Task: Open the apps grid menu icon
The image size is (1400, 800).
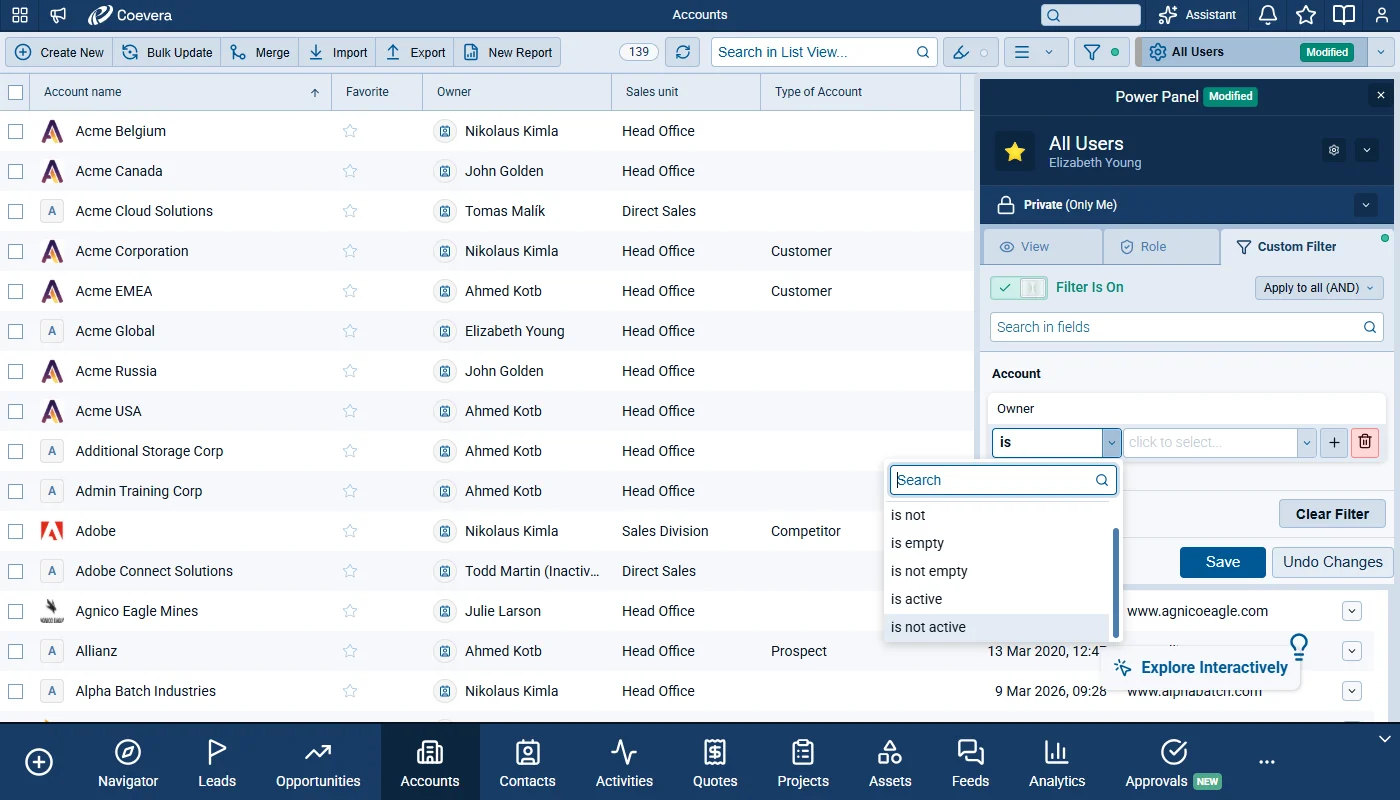Action: coord(20,15)
